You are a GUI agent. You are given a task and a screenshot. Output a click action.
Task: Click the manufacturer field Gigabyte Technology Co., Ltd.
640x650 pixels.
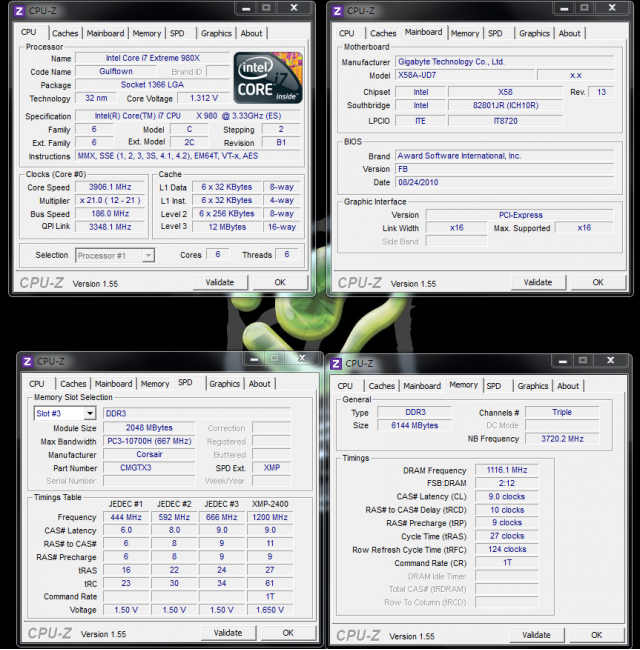(x=504, y=62)
